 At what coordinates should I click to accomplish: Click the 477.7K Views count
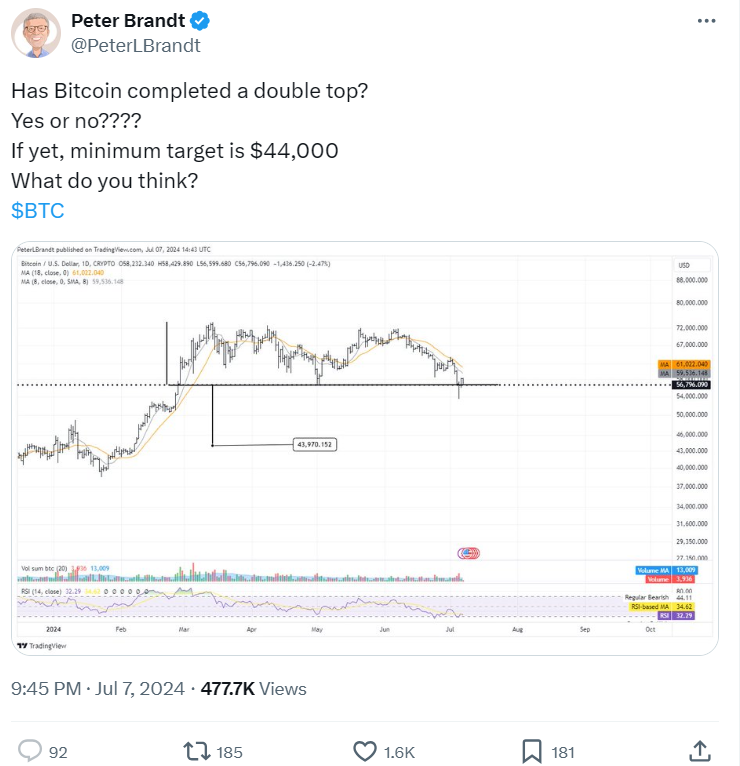pos(254,689)
